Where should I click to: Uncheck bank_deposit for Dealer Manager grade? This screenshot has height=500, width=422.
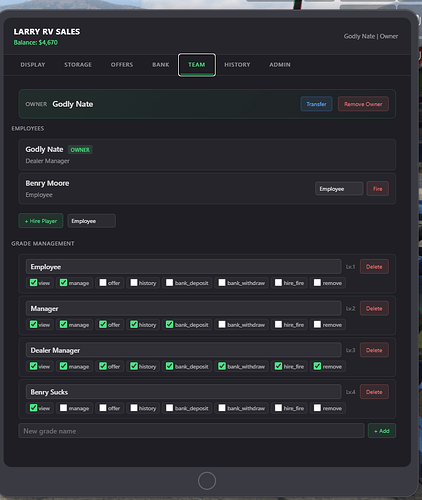tap(169, 366)
